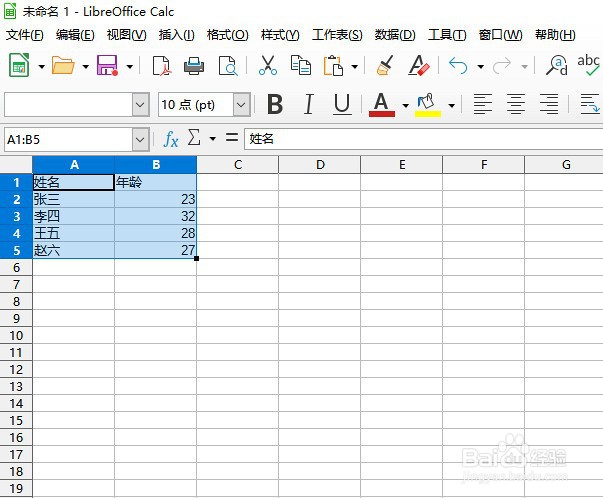The image size is (603, 498).
Task: Open the 插入(I) menu
Action: coord(177,35)
